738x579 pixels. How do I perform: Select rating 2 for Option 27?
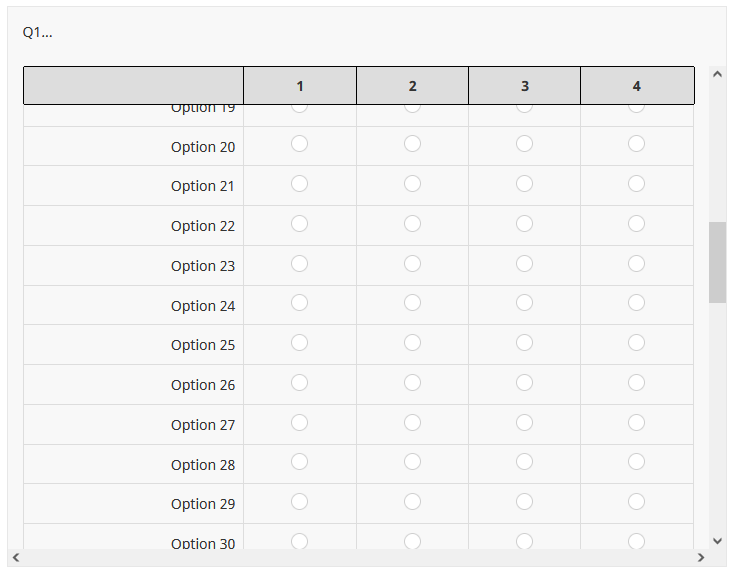pyautogui.click(x=412, y=423)
